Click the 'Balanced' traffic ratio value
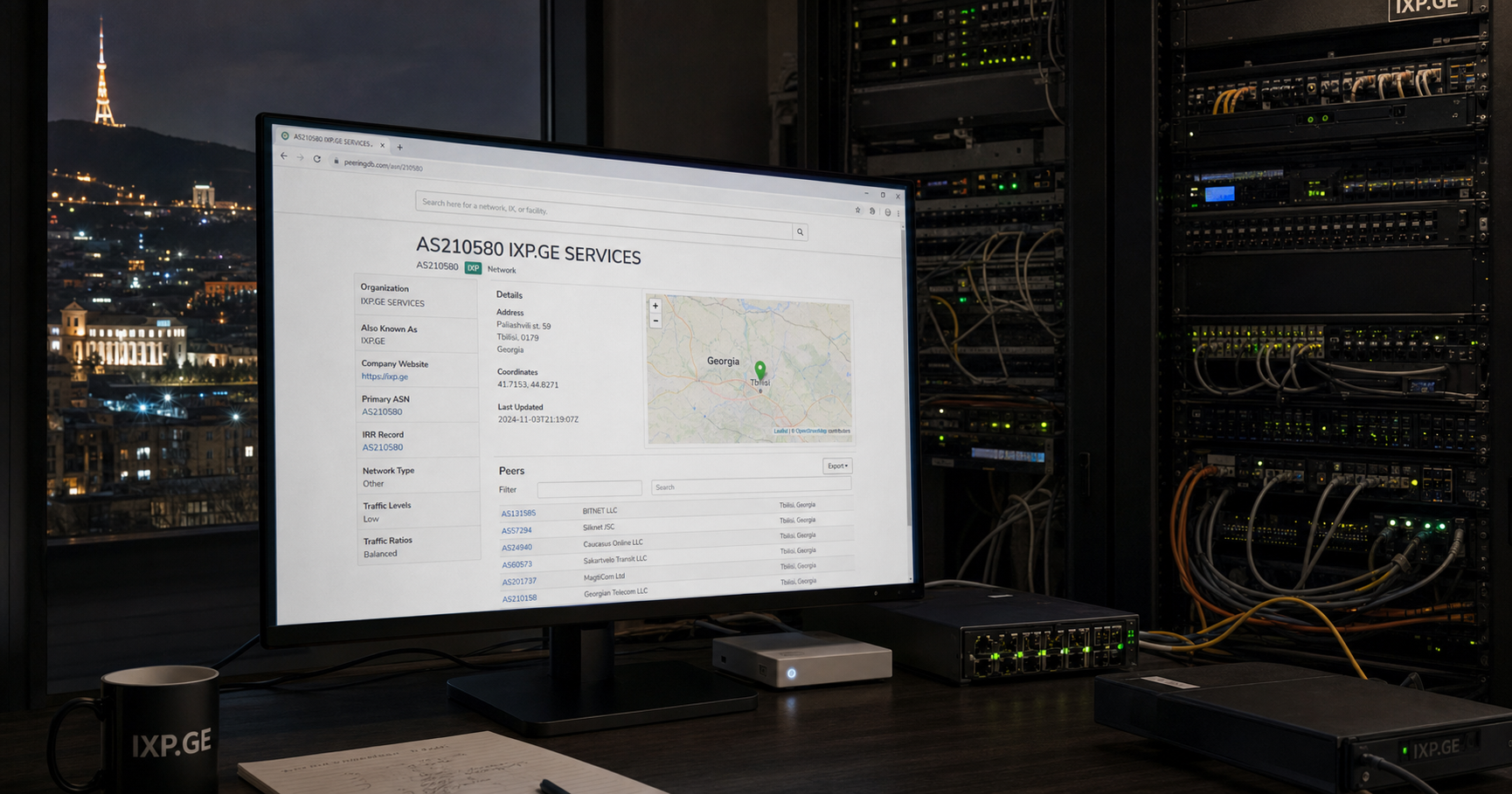The image size is (1512, 794). click(x=380, y=554)
